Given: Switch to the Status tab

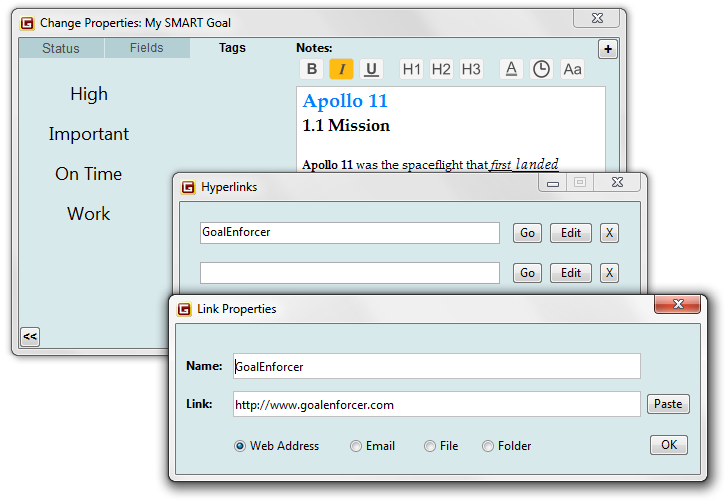Looking at the screenshot, I should tap(61, 48).
